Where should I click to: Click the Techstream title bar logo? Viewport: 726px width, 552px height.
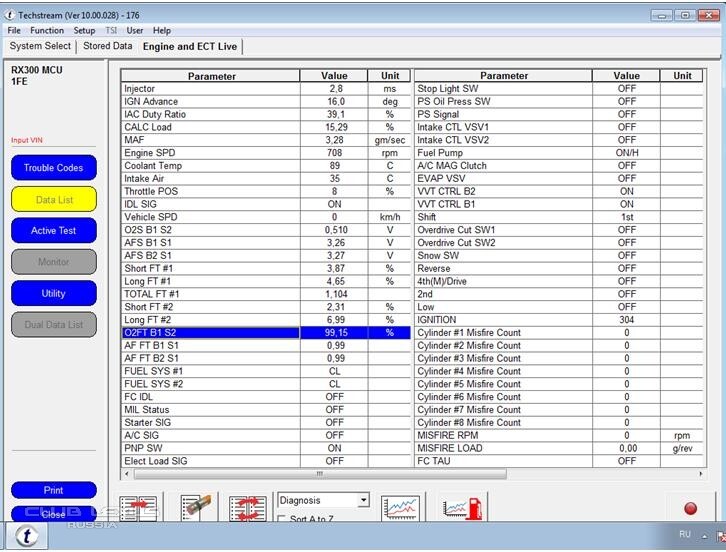click(x=10, y=15)
